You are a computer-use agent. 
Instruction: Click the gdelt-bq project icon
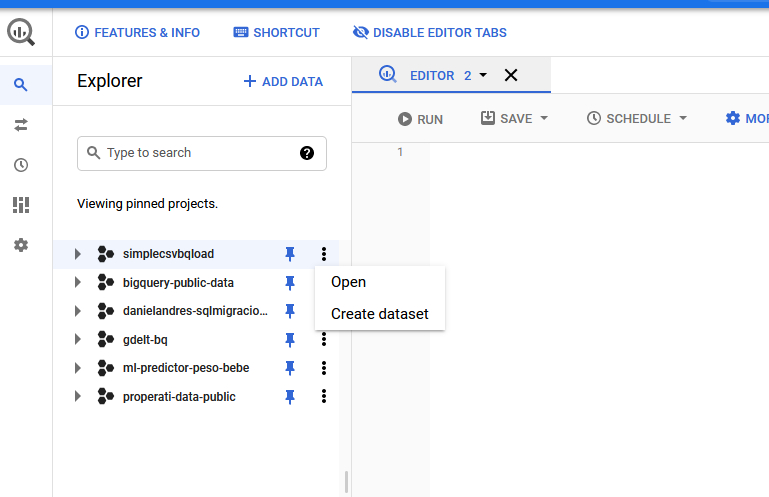[x=105, y=340]
